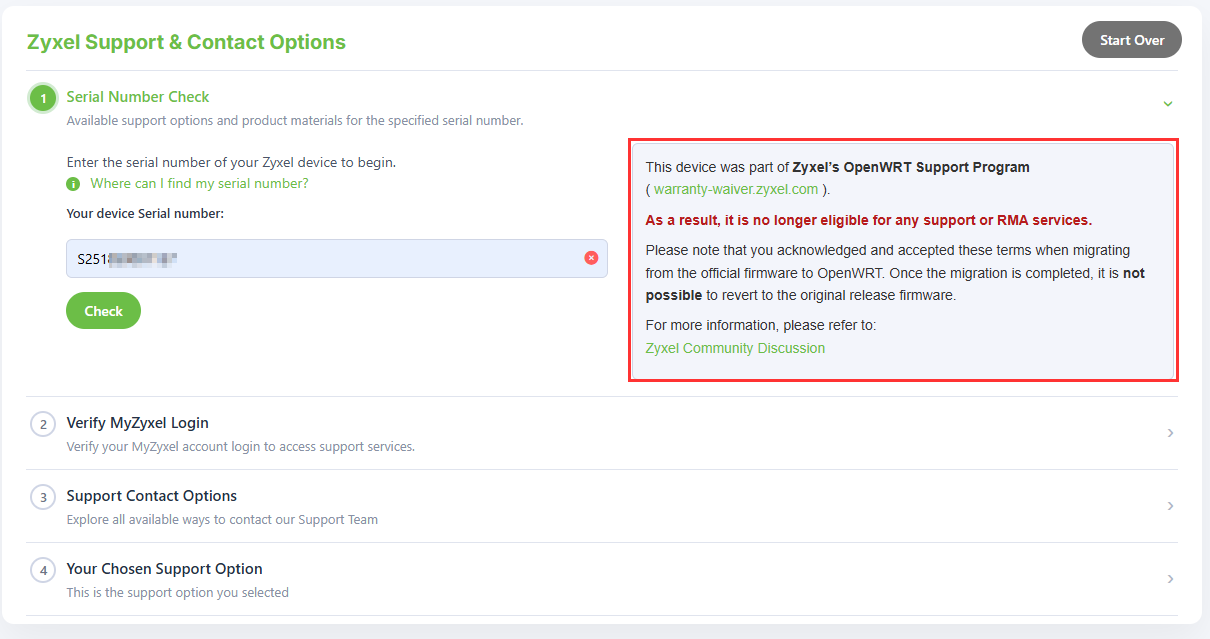Click 'Available support options and product materials' text

[294, 120]
